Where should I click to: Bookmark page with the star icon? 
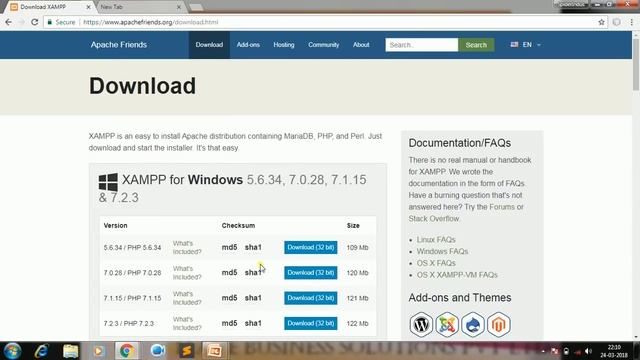[x=601, y=22]
